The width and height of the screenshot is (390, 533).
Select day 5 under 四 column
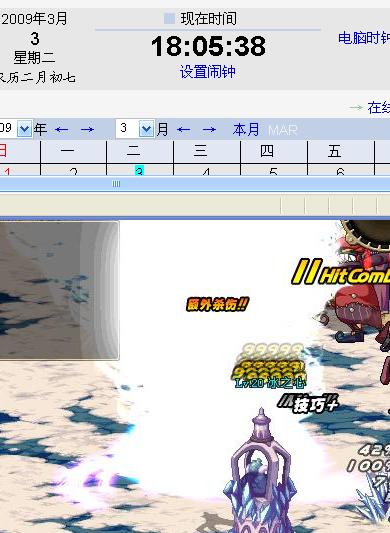273,171
